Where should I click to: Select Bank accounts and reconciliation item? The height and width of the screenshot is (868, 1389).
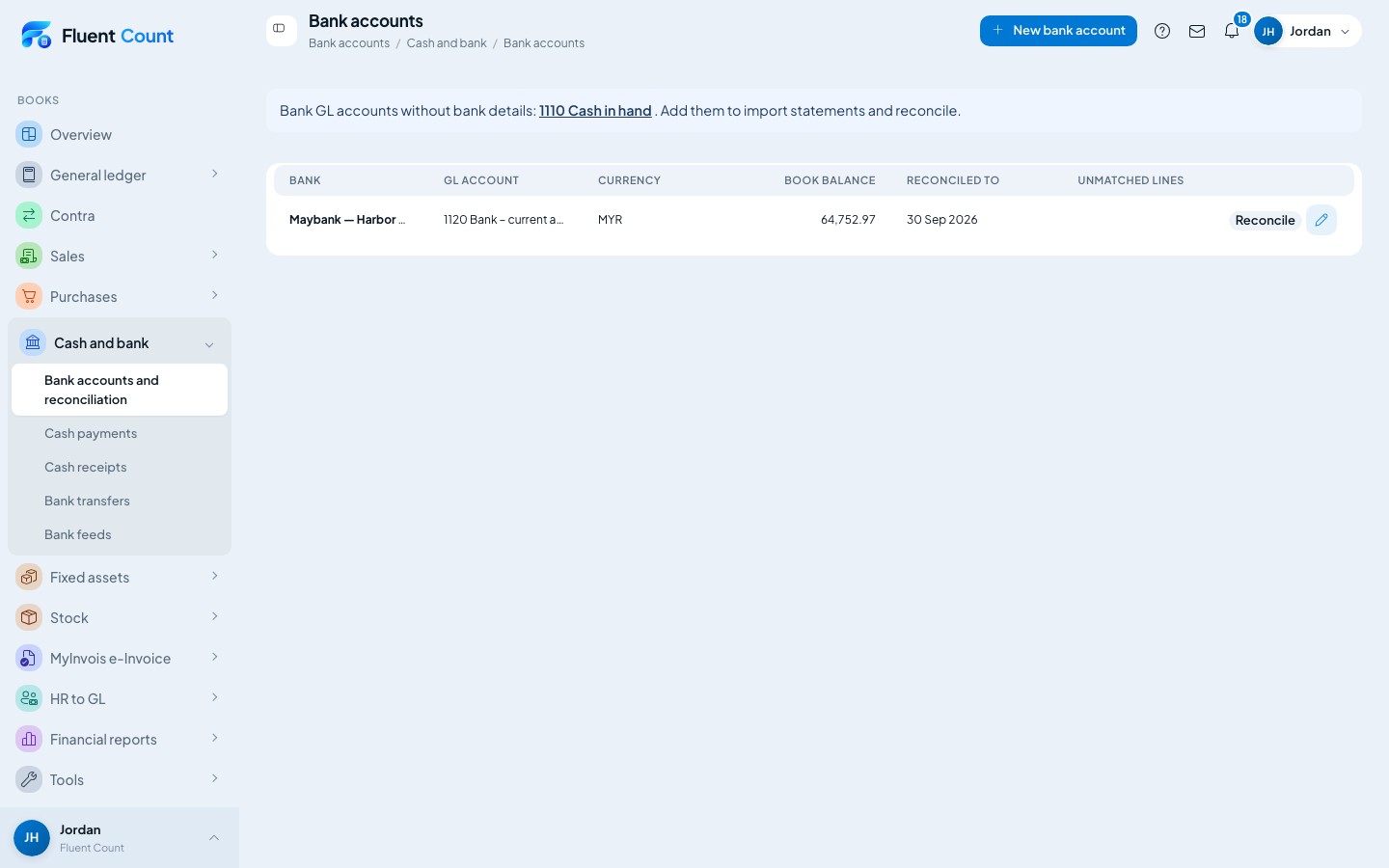click(120, 390)
